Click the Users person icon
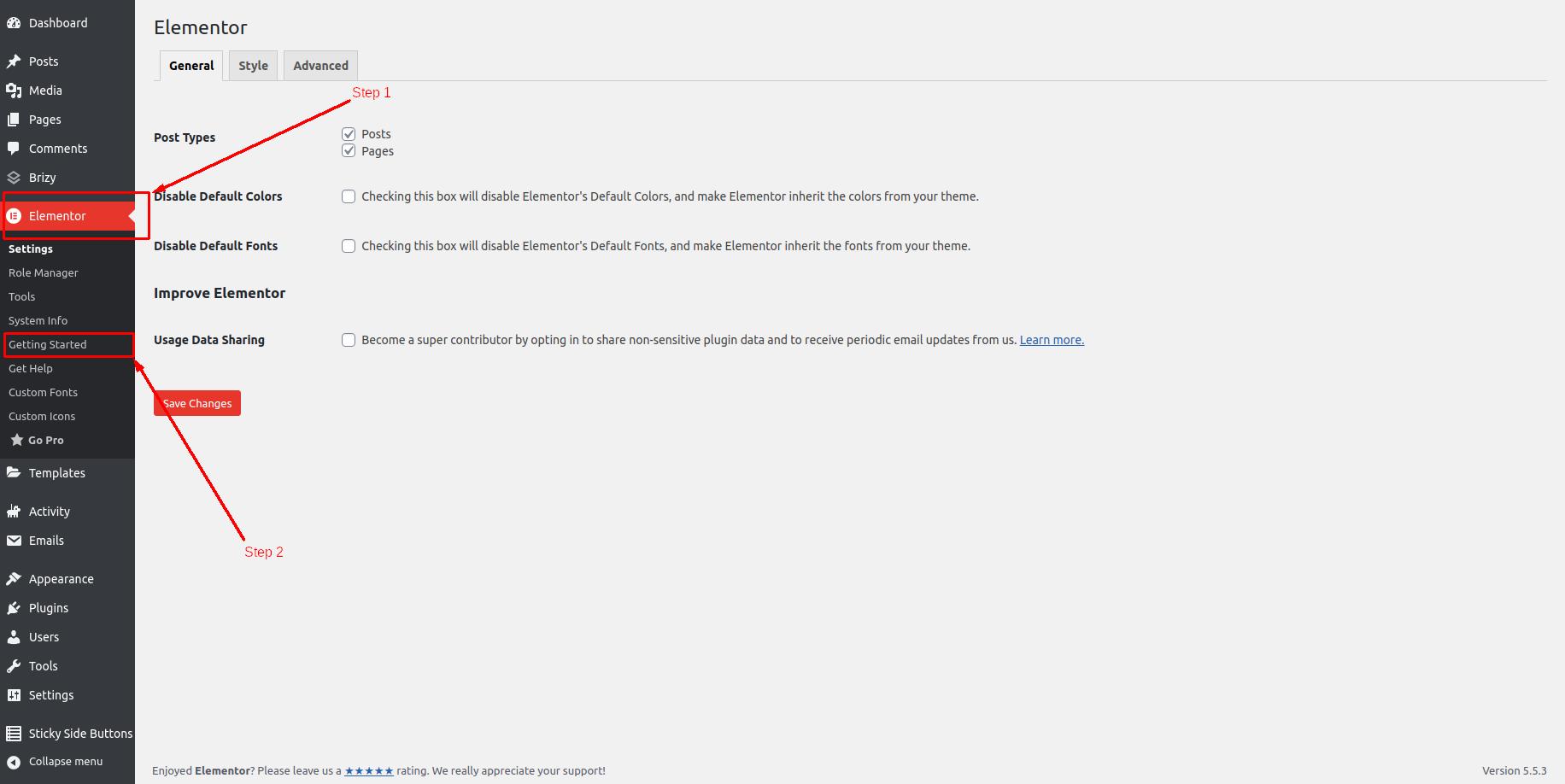This screenshot has height=784, width=1565. [14, 637]
